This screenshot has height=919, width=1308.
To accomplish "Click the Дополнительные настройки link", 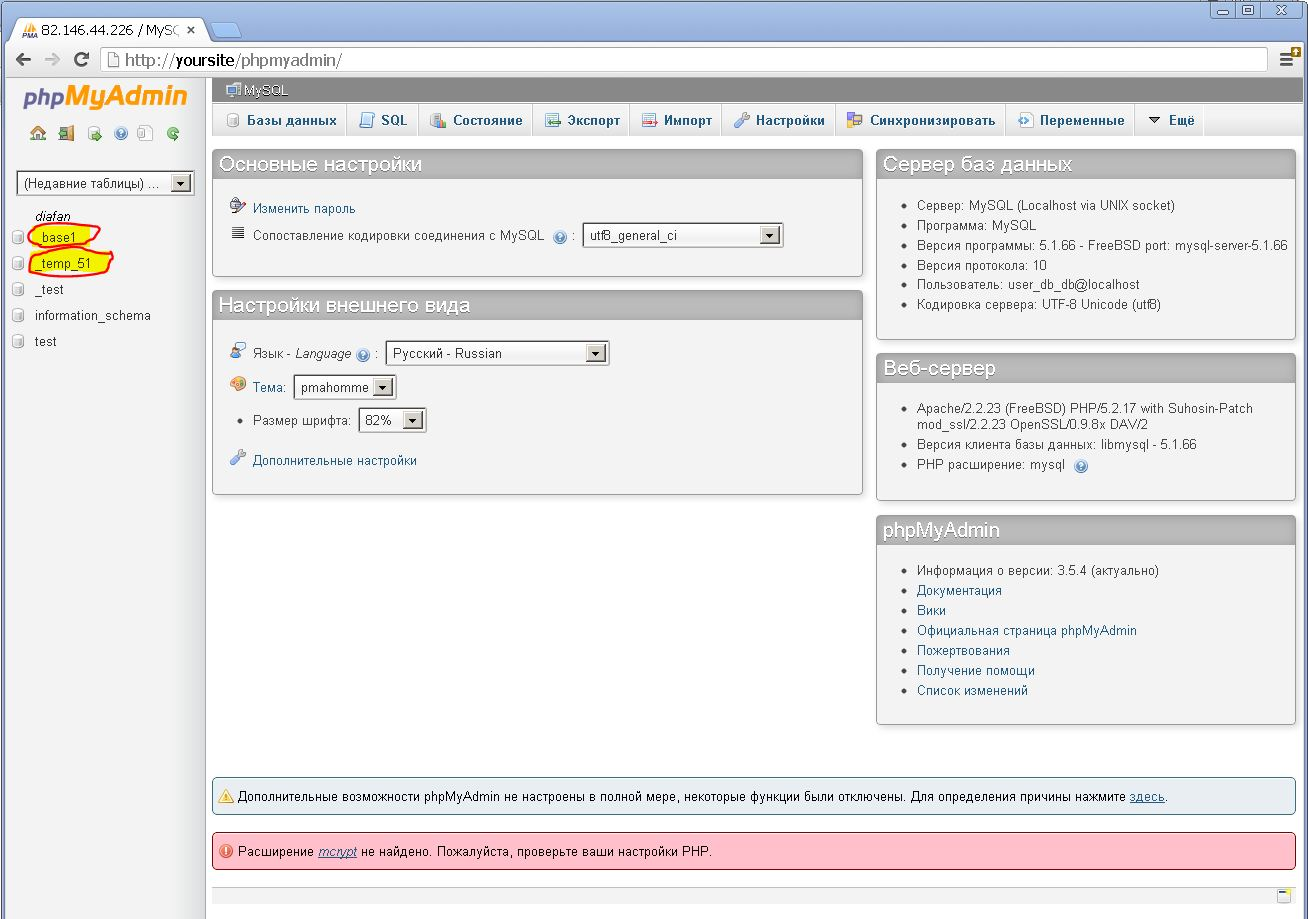I will (x=335, y=461).
